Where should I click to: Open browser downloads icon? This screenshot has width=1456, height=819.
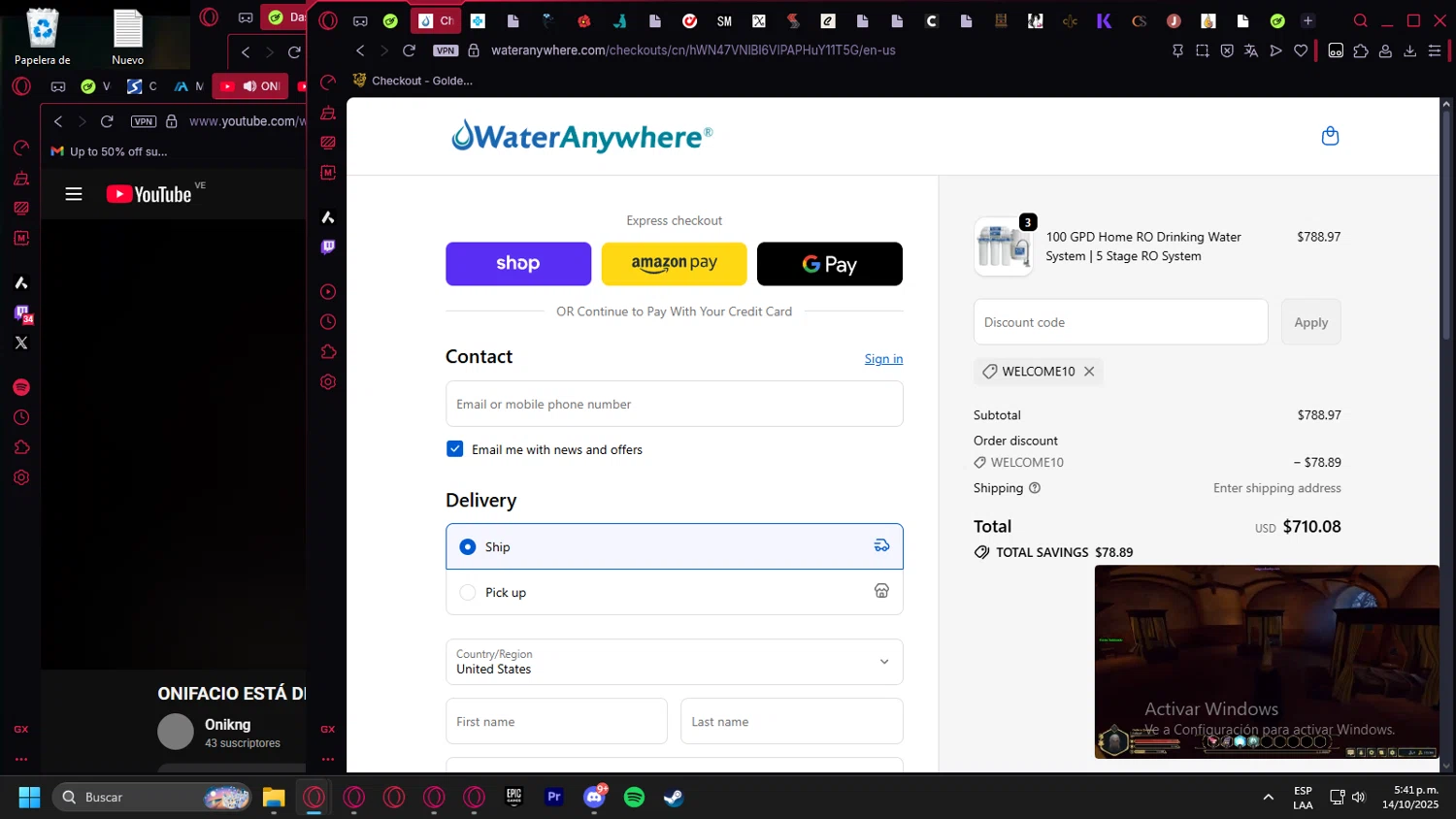click(x=1410, y=50)
